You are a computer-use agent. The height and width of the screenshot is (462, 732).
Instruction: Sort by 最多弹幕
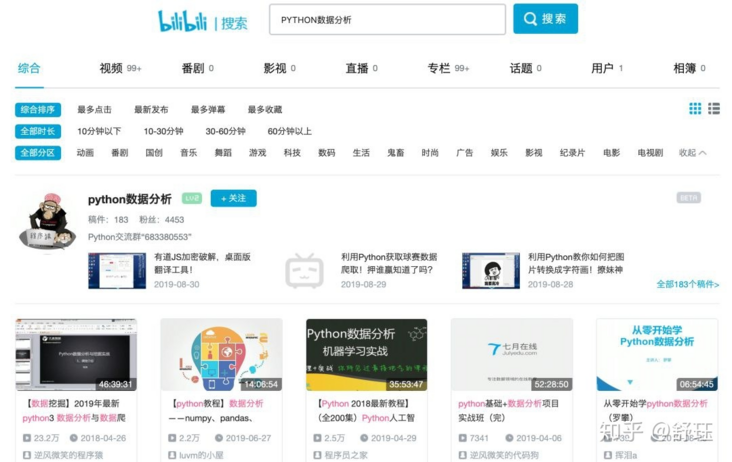click(208, 110)
